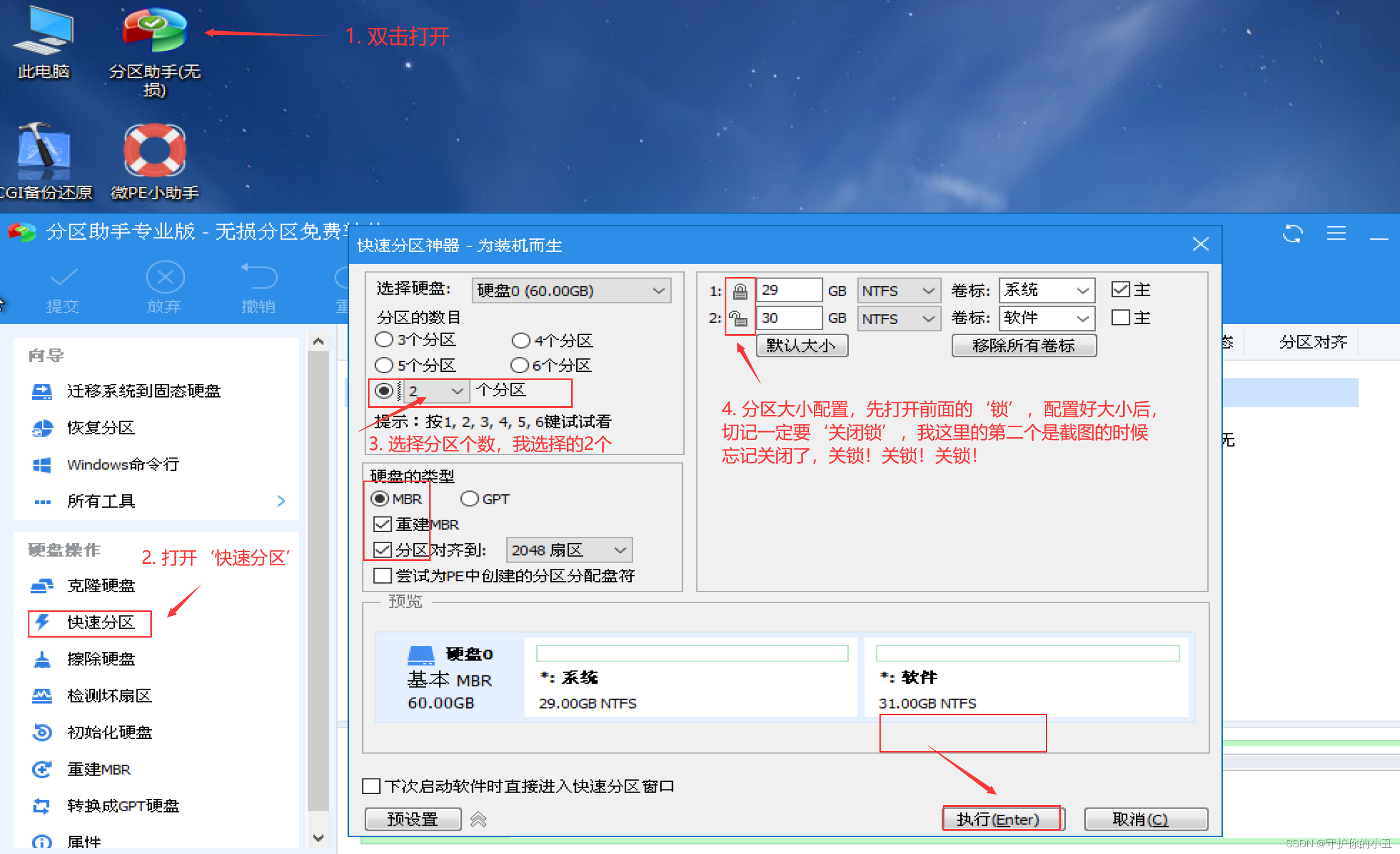Select 重建MBR in sidebar
Screen dimensions: 1400x854
click(81, 769)
